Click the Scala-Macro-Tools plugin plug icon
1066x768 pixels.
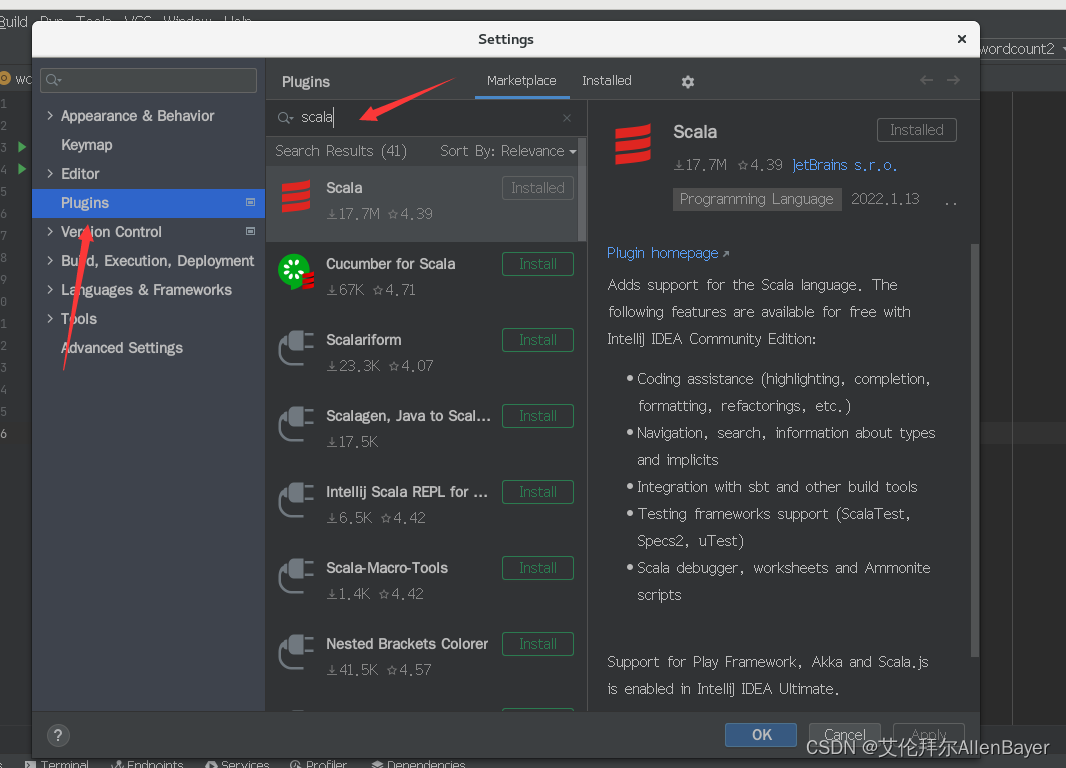coord(296,576)
